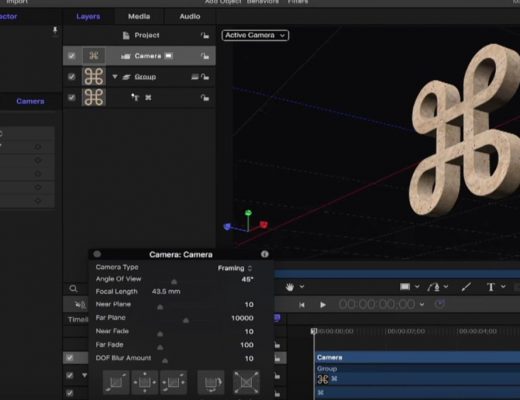Click the camera icon beside the Camera layer name
This screenshot has width=520, height=400.
[x=126, y=56]
